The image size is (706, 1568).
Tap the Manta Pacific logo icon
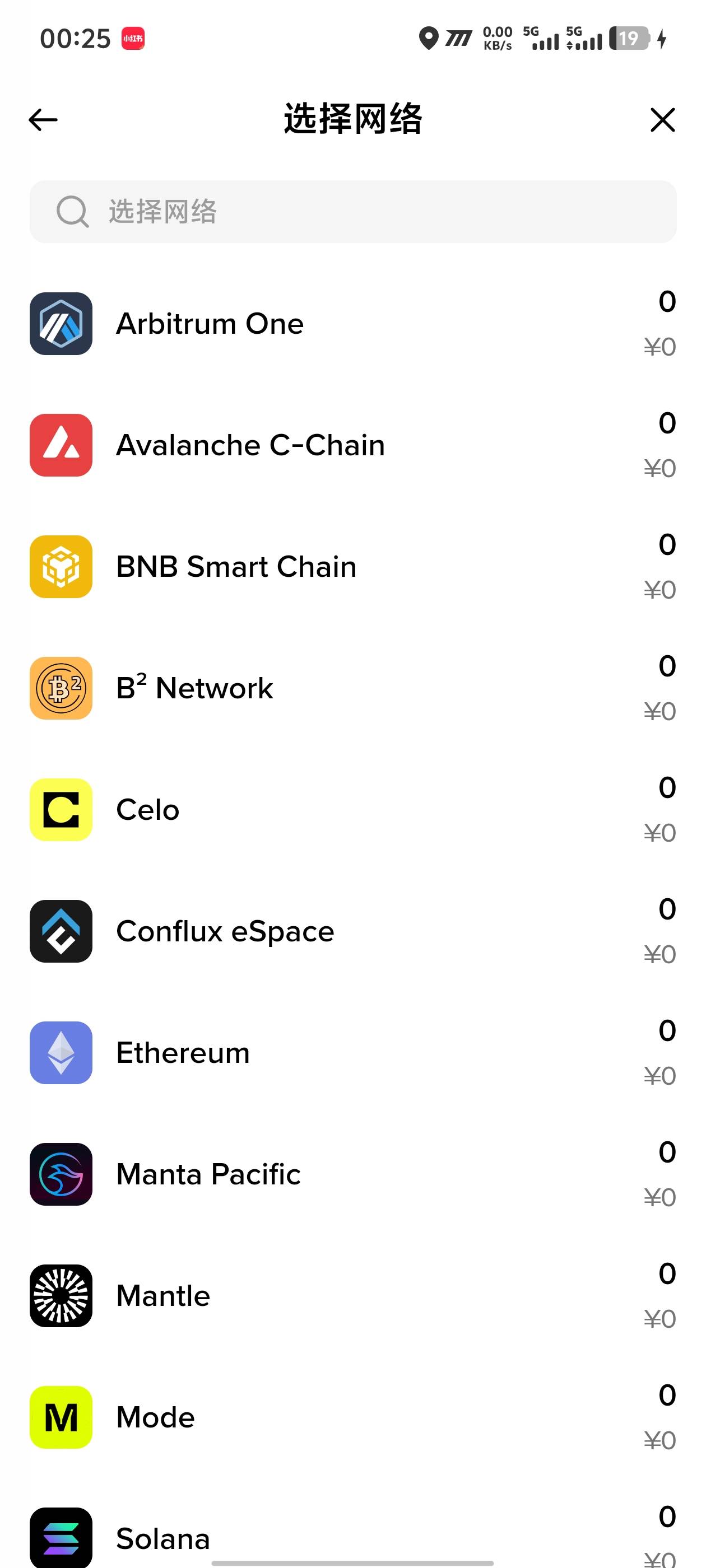point(61,1174)
